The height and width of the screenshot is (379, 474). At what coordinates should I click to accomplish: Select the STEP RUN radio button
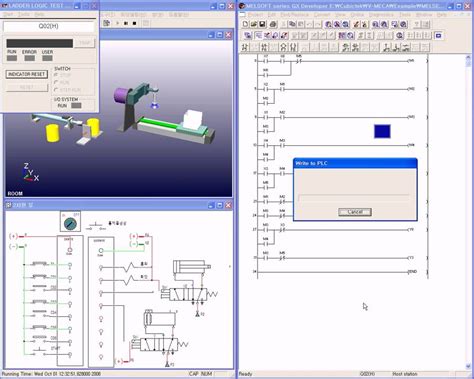pyautogui.click(x=56, y=89)
